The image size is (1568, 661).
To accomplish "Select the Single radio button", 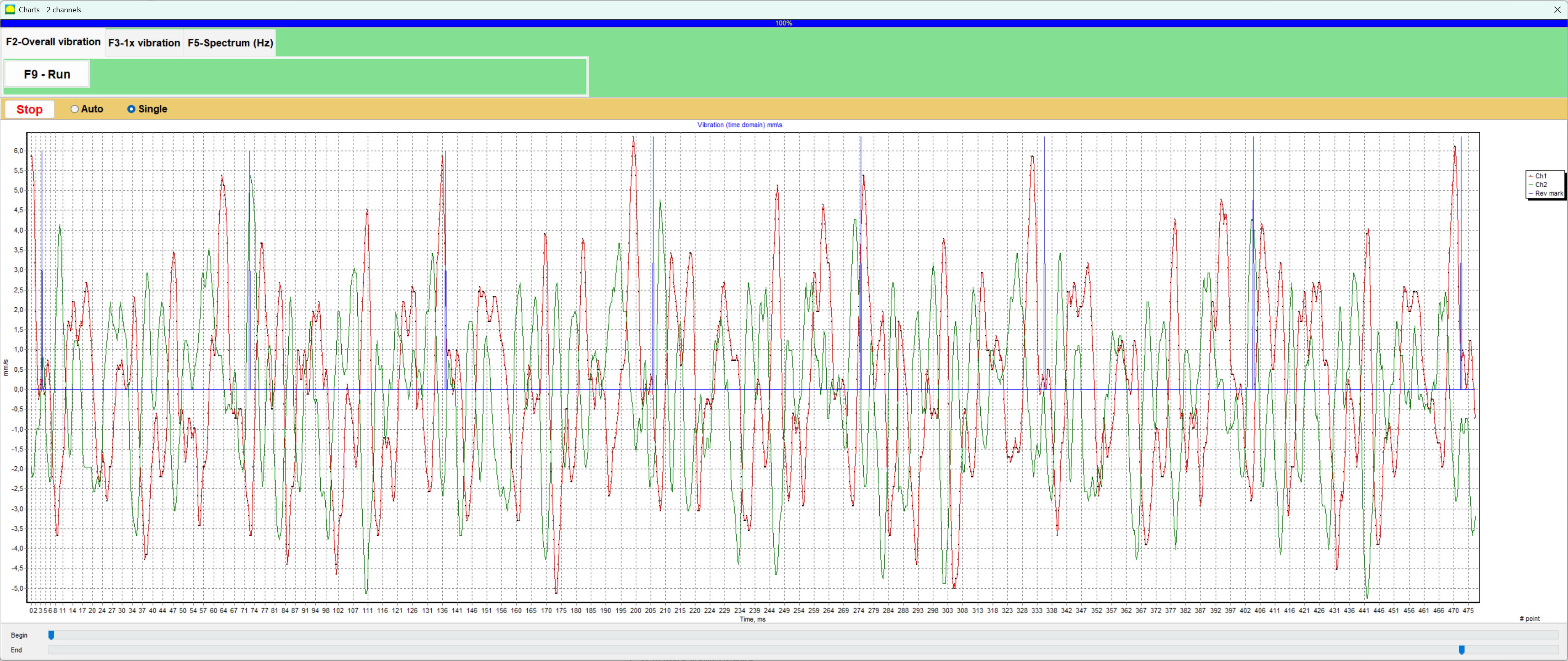I will tap(131, 109).
